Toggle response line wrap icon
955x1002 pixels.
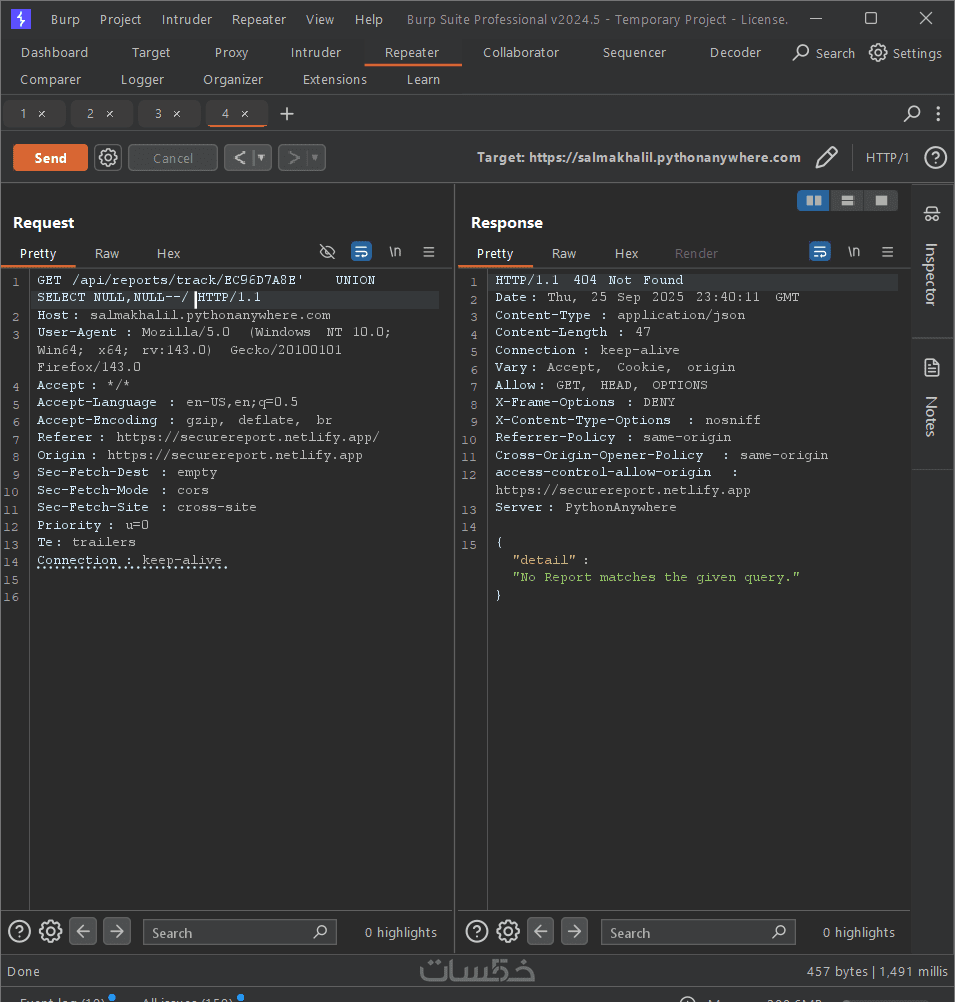click(x=819, y=252)
